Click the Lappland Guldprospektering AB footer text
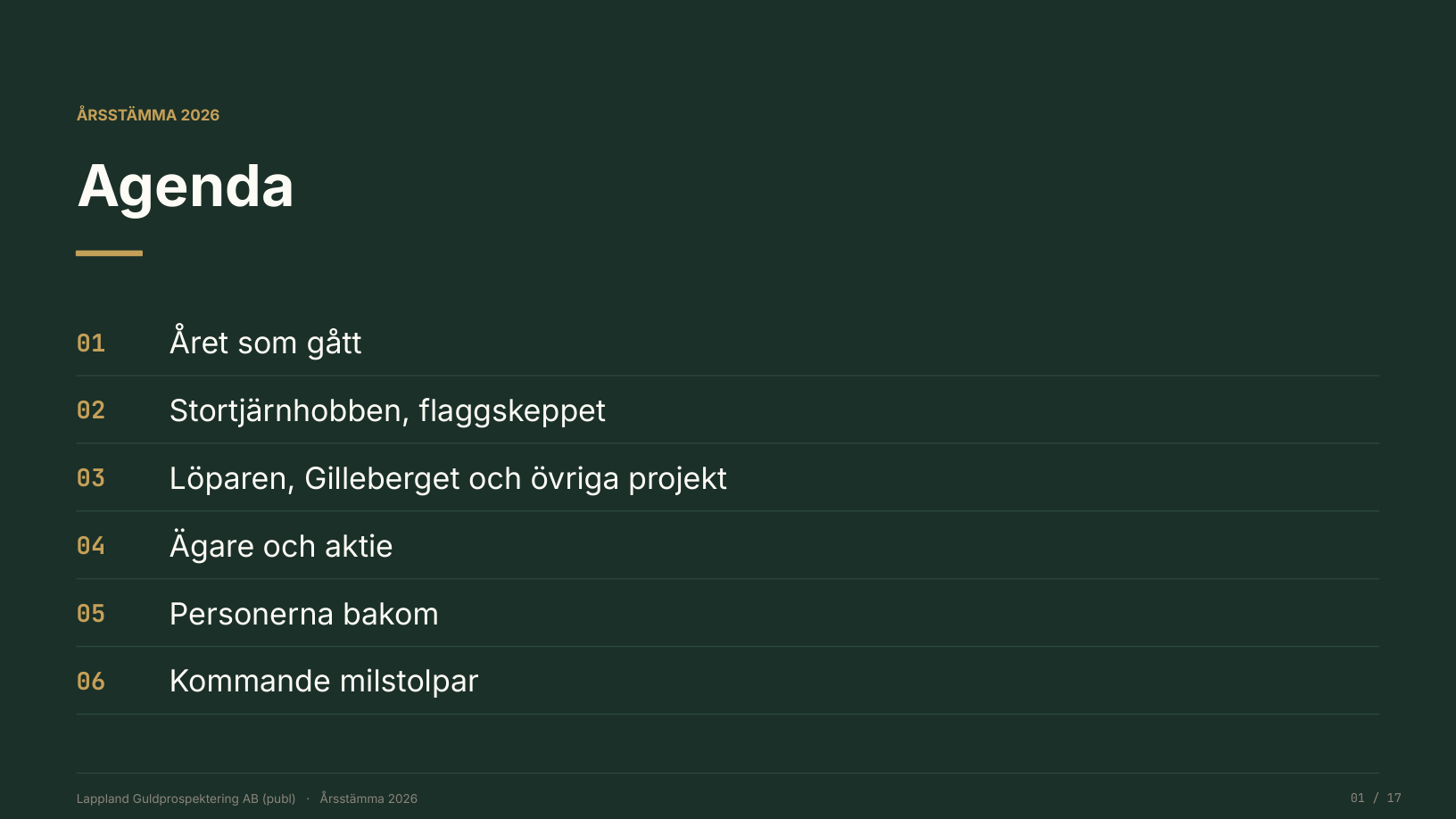 click(186, 798)
